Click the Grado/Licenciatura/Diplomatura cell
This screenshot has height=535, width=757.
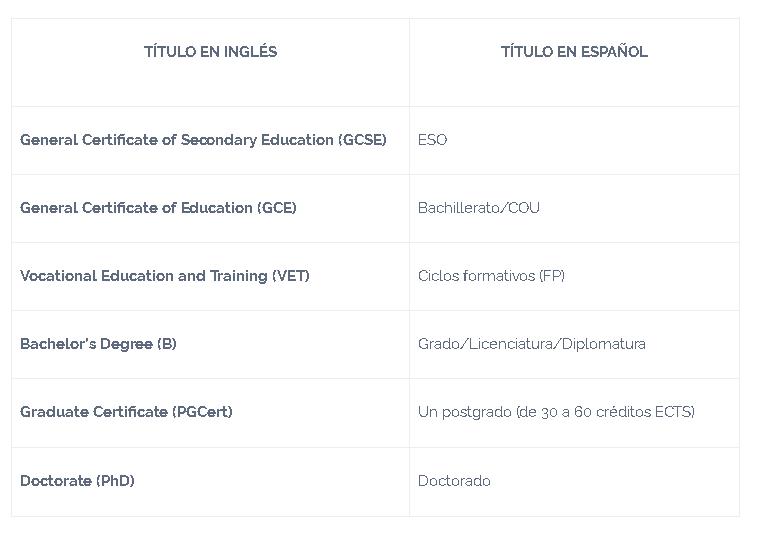[x=532, y=344]
